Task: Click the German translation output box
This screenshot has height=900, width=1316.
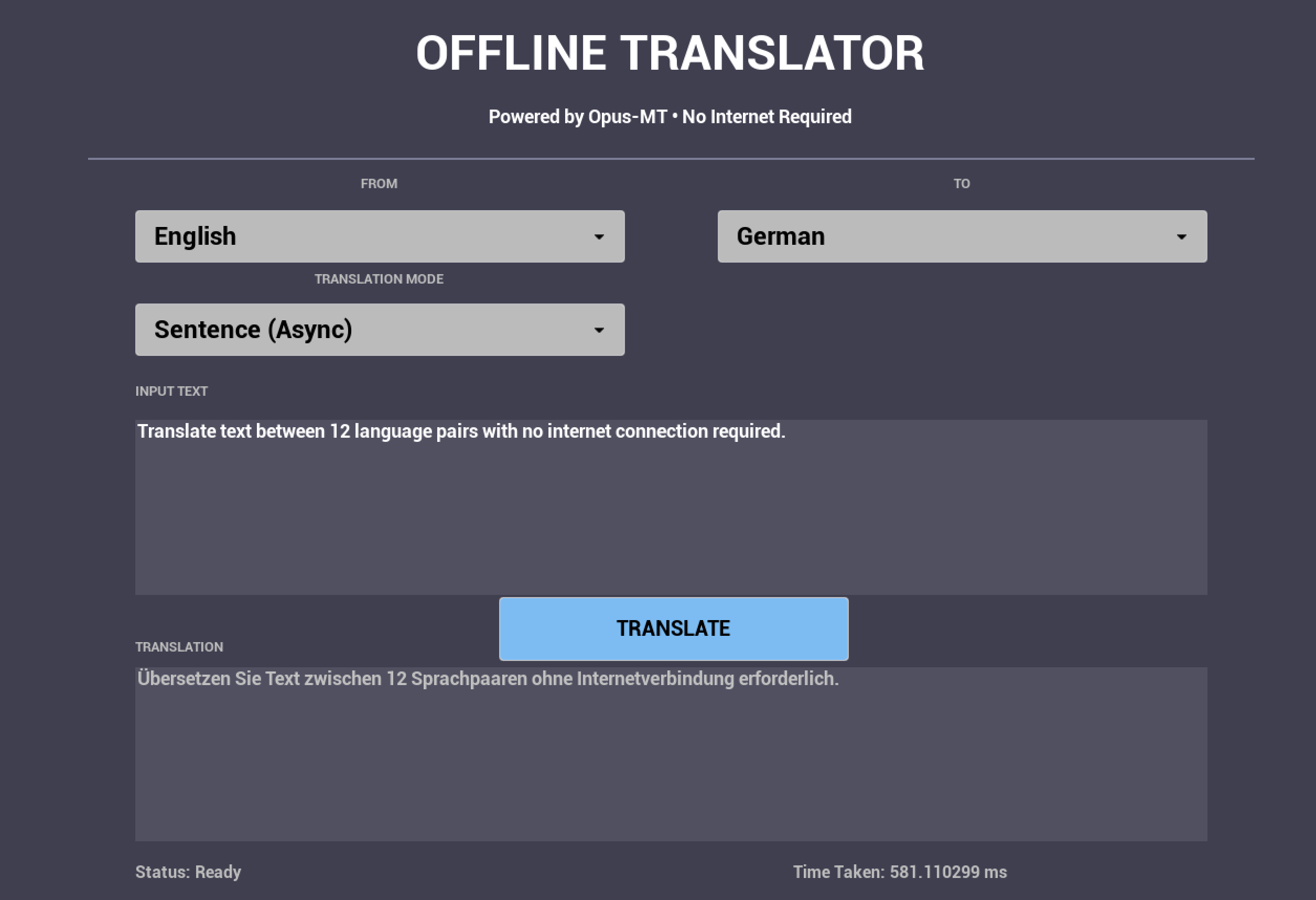Action: pyautogui.click(x=671, y=754)
